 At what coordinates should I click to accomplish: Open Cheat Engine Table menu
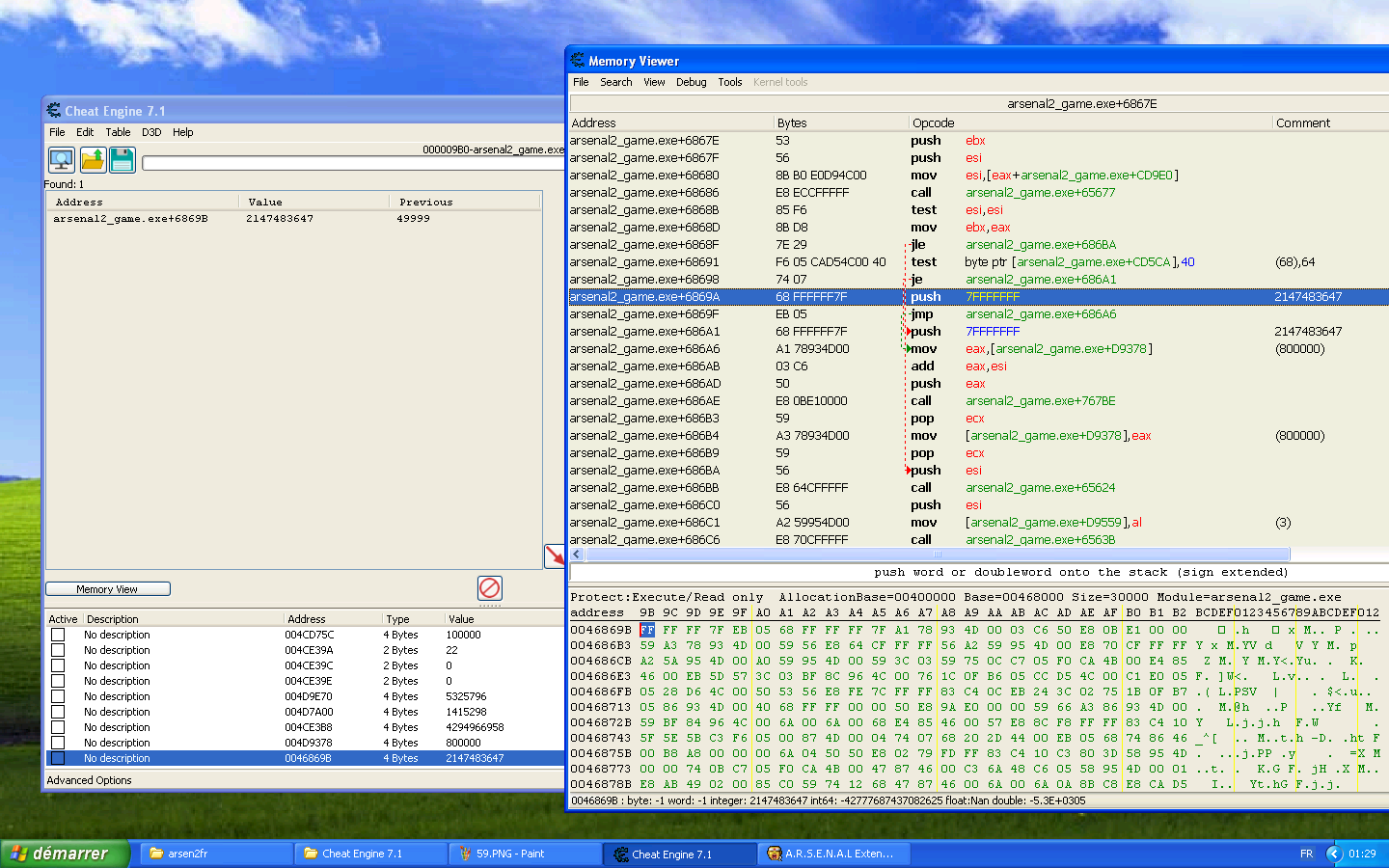[118, 132]
